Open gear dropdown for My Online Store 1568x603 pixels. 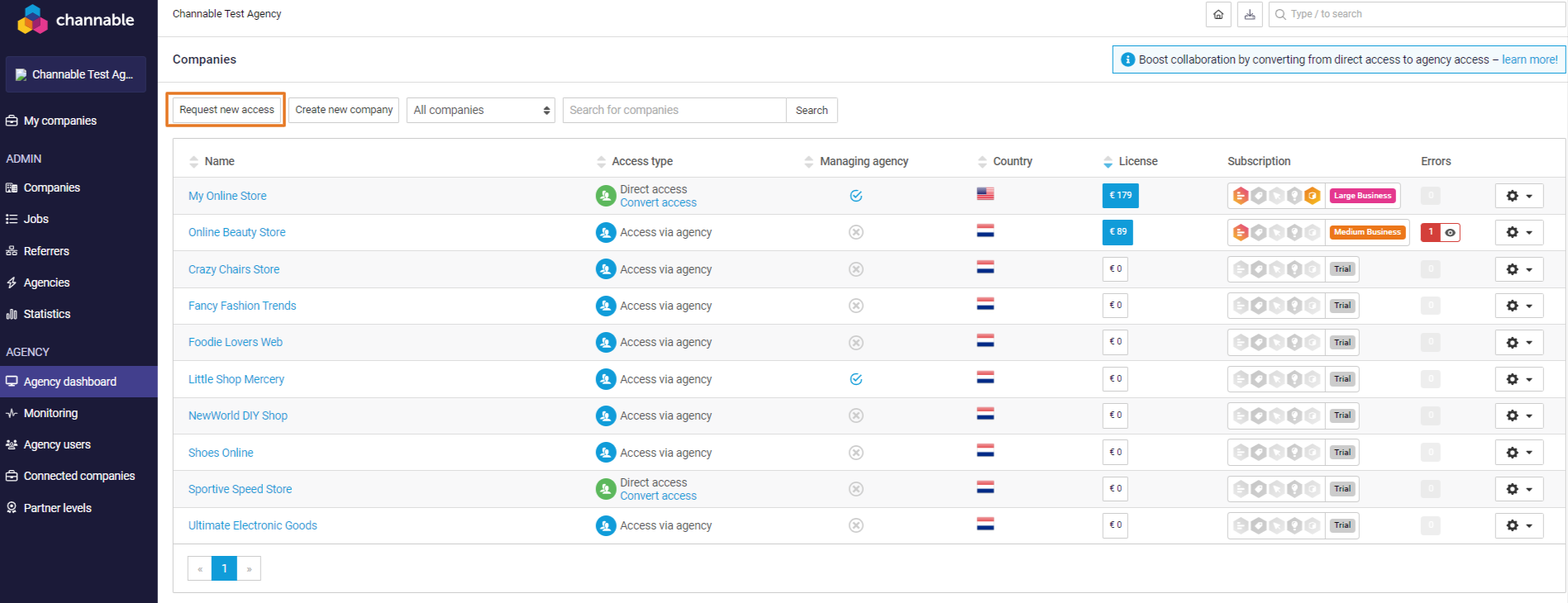1518,196
